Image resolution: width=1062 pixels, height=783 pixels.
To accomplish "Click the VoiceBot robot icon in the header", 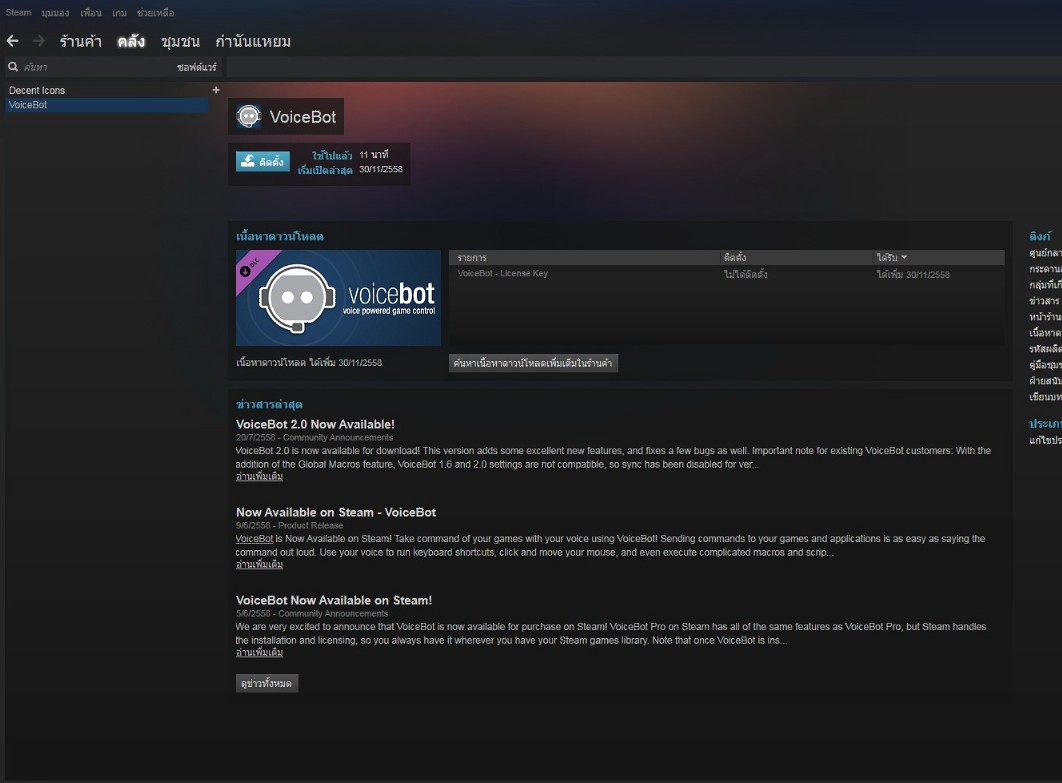I will [249, 117].
